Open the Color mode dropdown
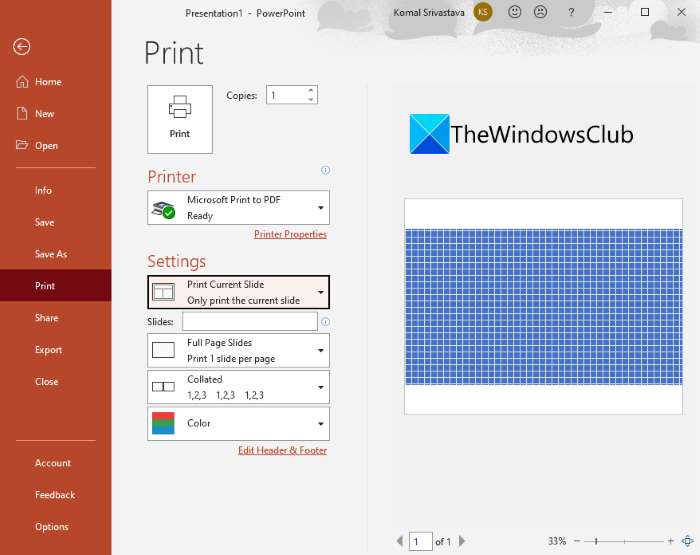This screenshot has height=555, width=700. tap(238, 423)
